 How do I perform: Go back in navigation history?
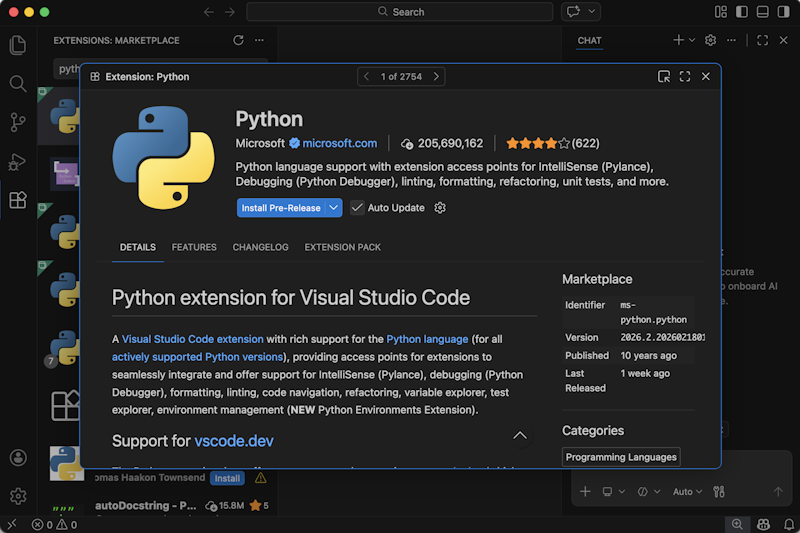tap(208, 12)
